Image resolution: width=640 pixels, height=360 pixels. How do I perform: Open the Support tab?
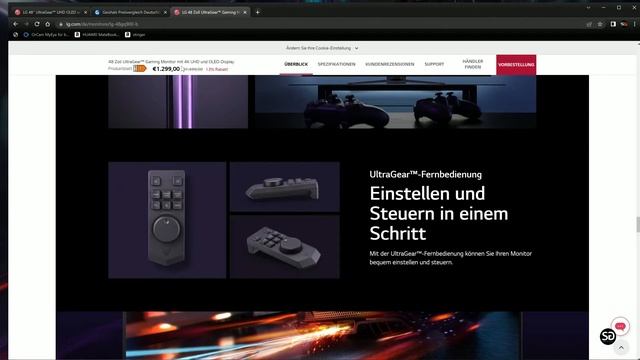pyautogui.click(x=434, y=64)
